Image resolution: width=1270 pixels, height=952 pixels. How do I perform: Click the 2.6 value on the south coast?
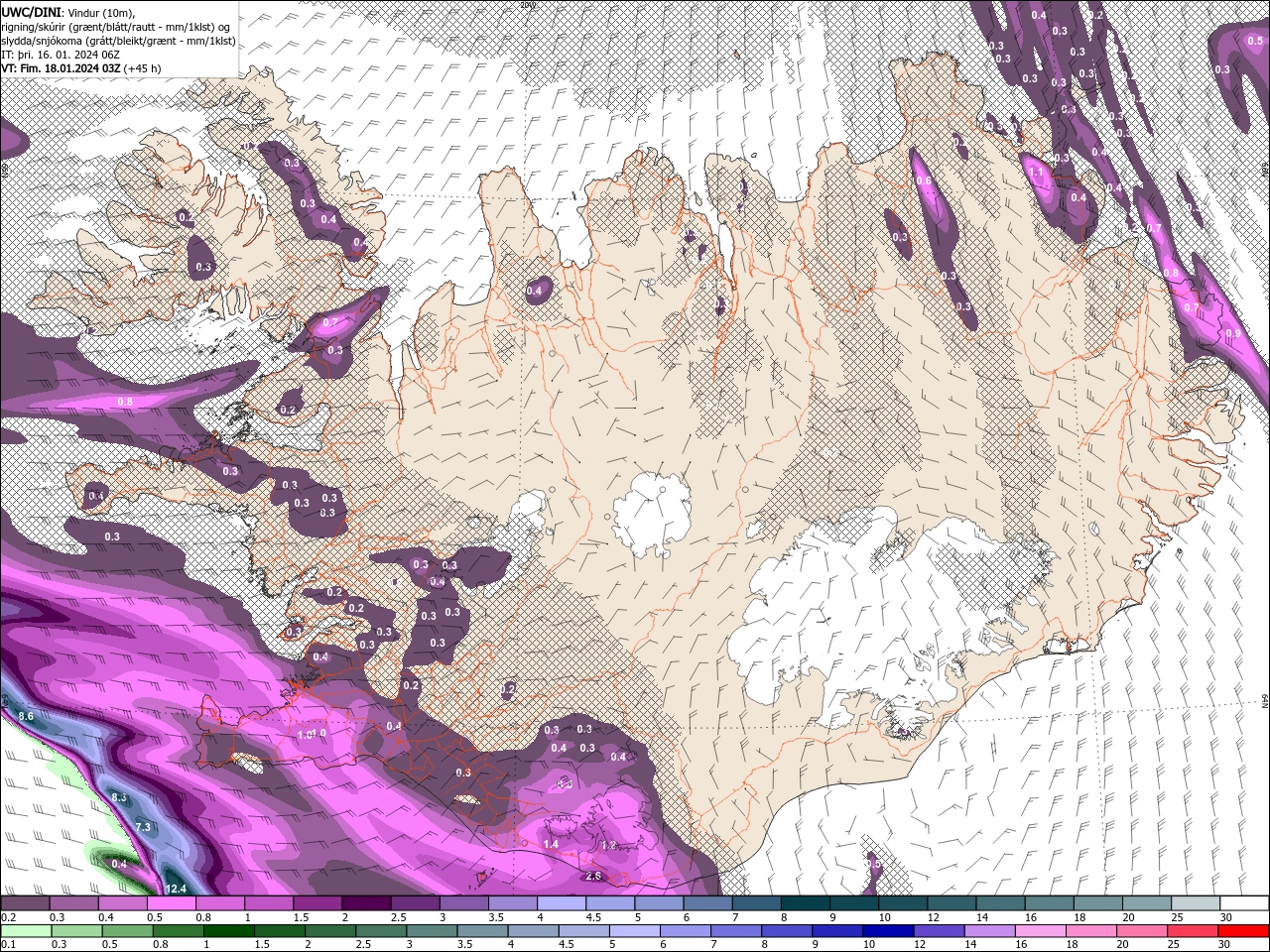[593, 877]
